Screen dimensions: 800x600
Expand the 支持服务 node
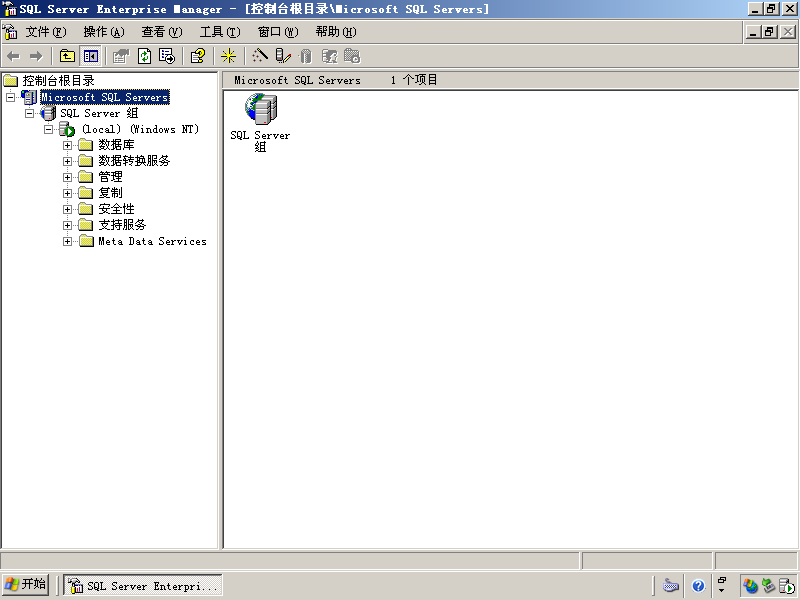pos(67,226)
